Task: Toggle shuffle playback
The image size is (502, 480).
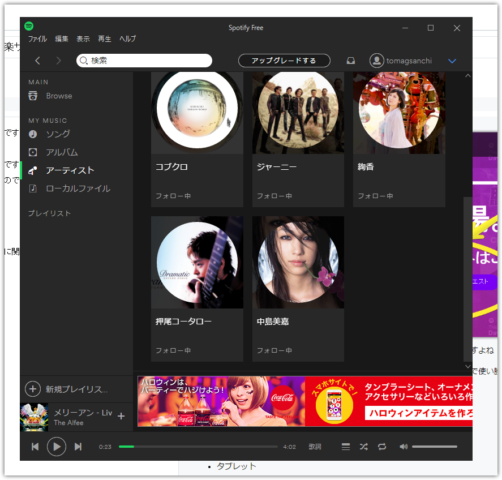Action: 364,447
